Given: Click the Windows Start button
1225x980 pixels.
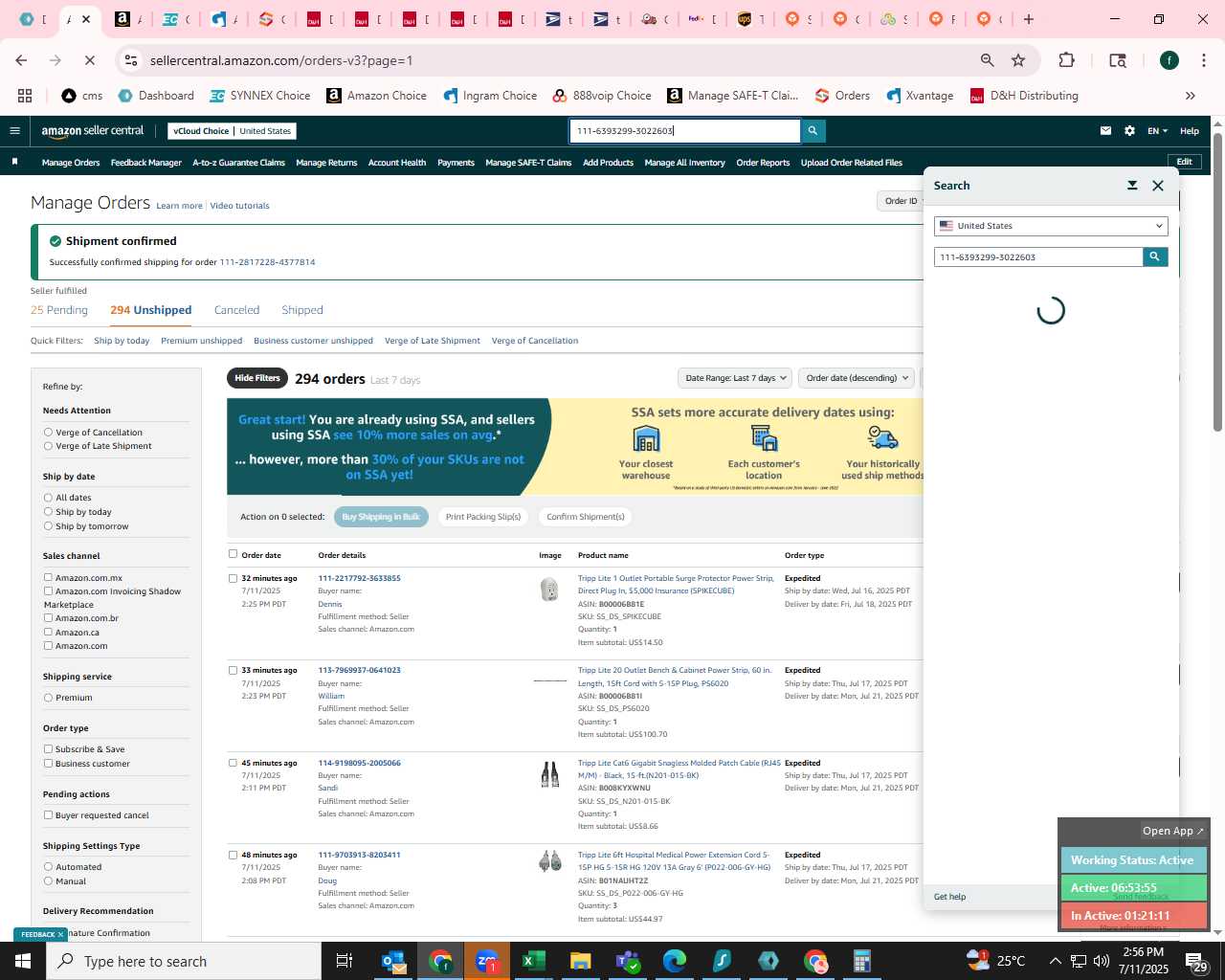Looking at the screenshot, I should click(23, 961).
